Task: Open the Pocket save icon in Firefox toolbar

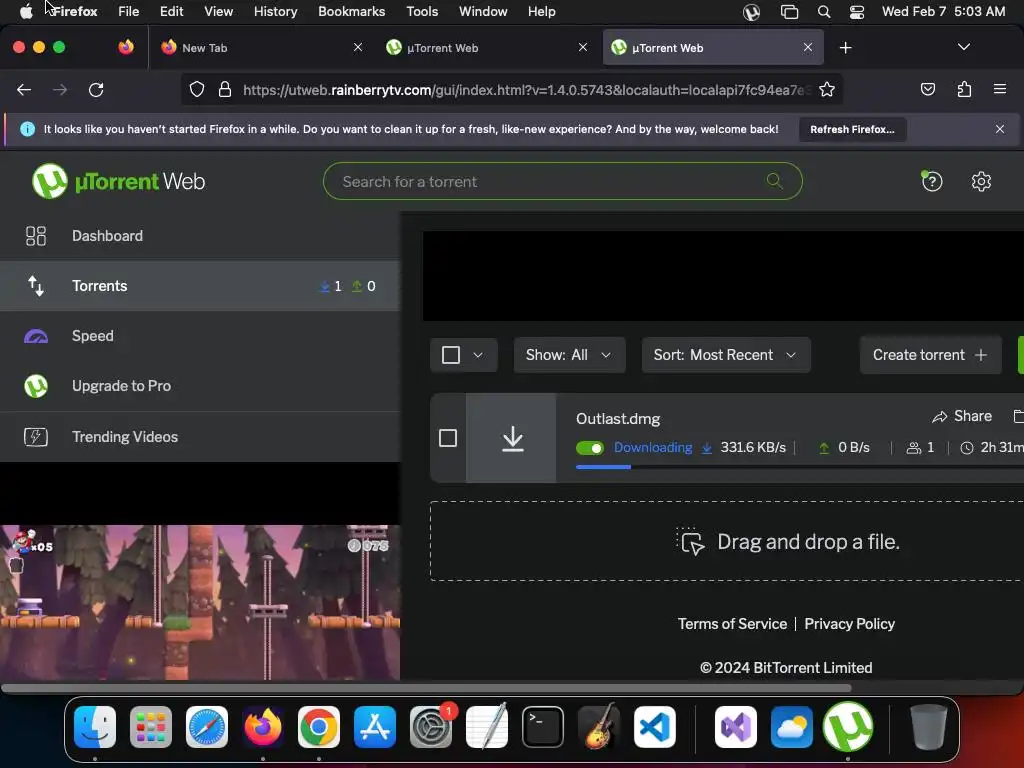Action: (x=927, y=89)
